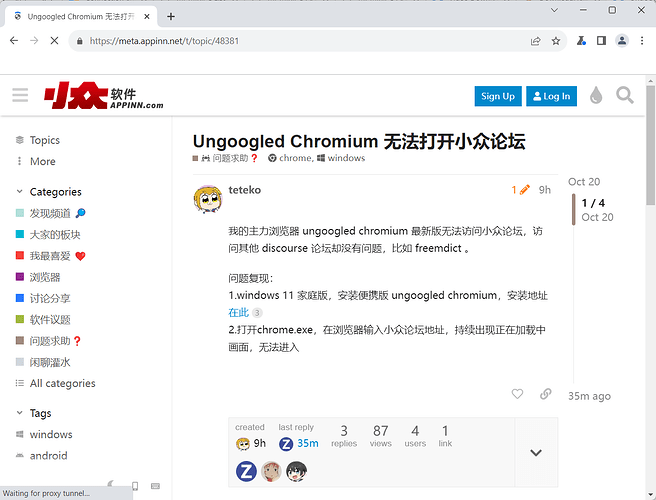
Task: Open the 在此 download link
Action: pyautogui.click(x=238, y=313)
